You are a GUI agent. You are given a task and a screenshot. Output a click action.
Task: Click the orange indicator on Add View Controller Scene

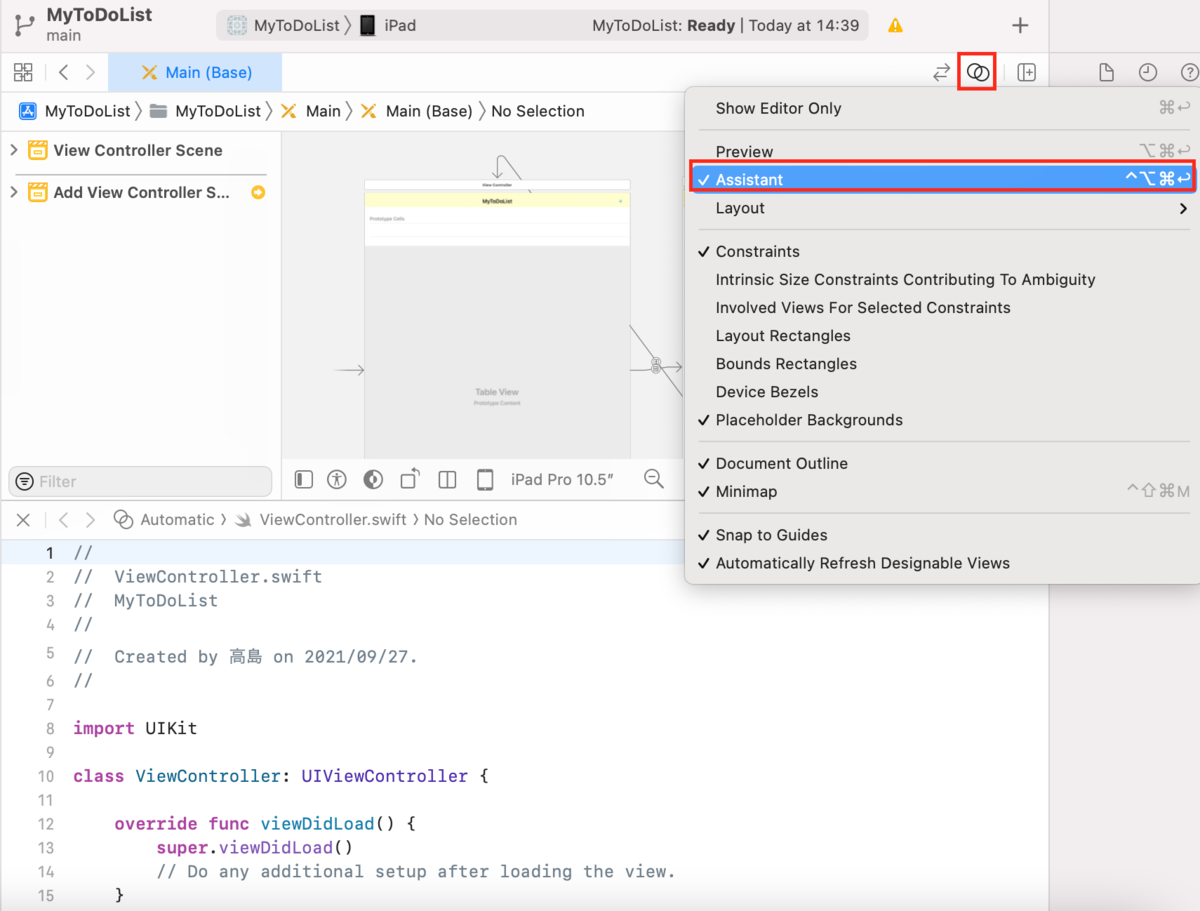pyautogui.click(x=258, y=192)
